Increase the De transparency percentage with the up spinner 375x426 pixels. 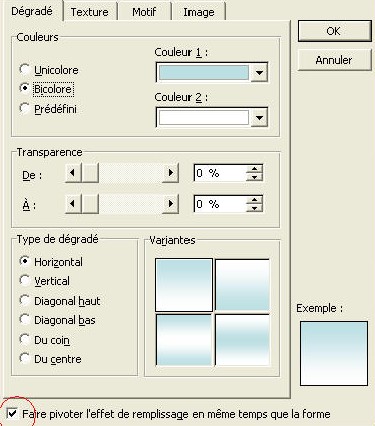[x=254, y=169]
